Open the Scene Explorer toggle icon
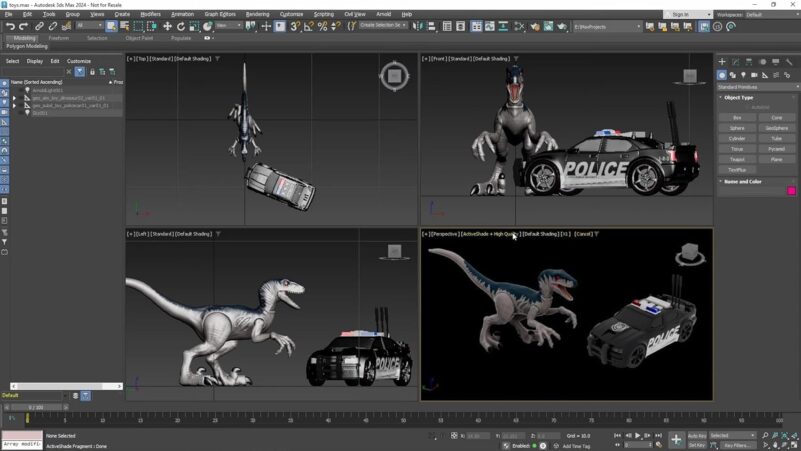801x451 pixels. tap(447, 26)
